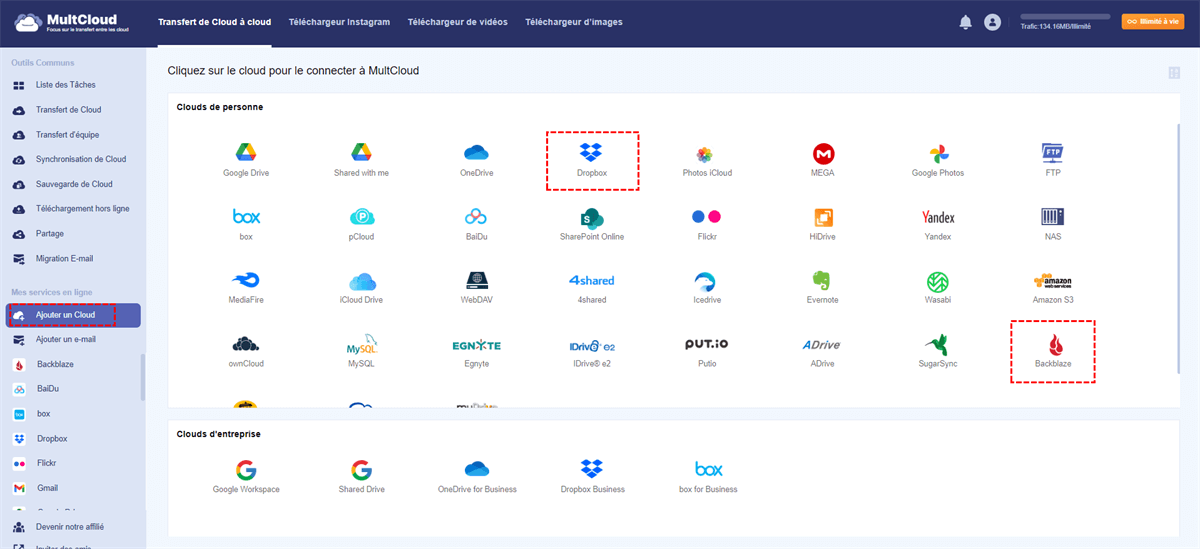Choose the Dropbox personal cloud icon
This screenshot has width=1200, height=549.
click(592, 153)
